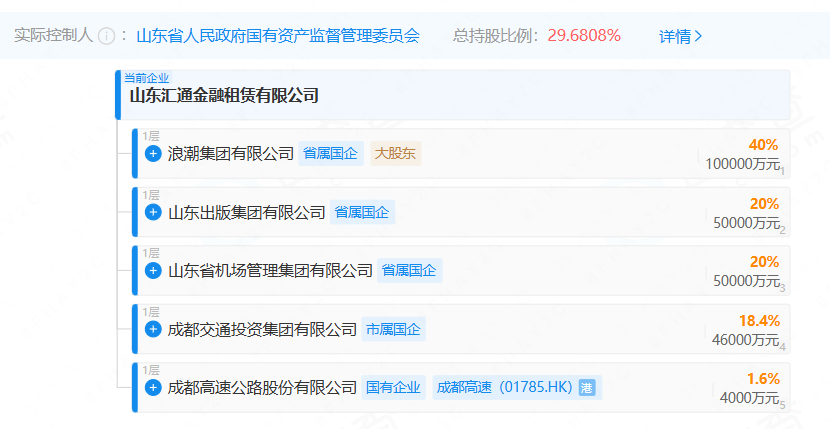The image size is (830, 429).
Task: Expand the 山东出版集团有限公司 plus icon
Action: pyautogui.click(x=153, y=212)
